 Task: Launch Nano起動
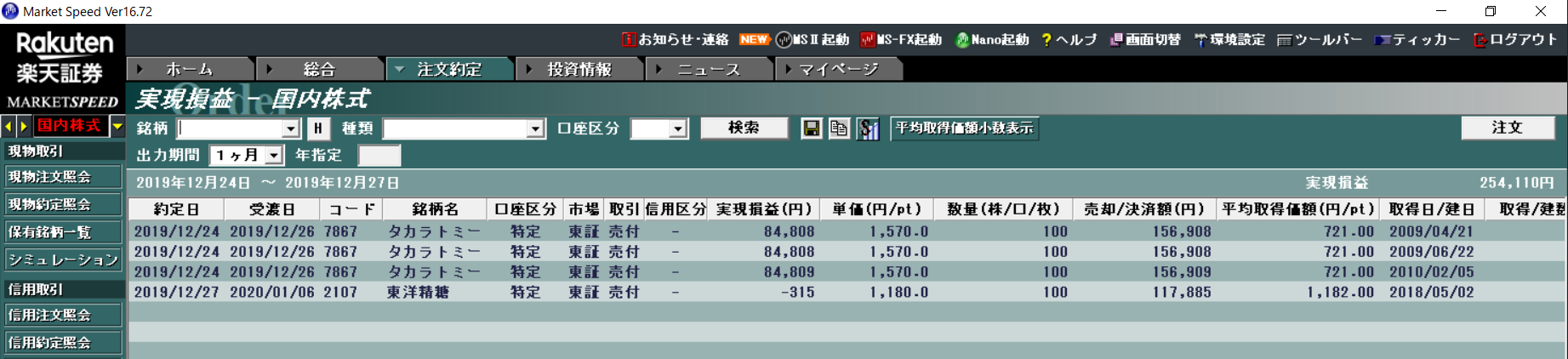click(992, 40)
